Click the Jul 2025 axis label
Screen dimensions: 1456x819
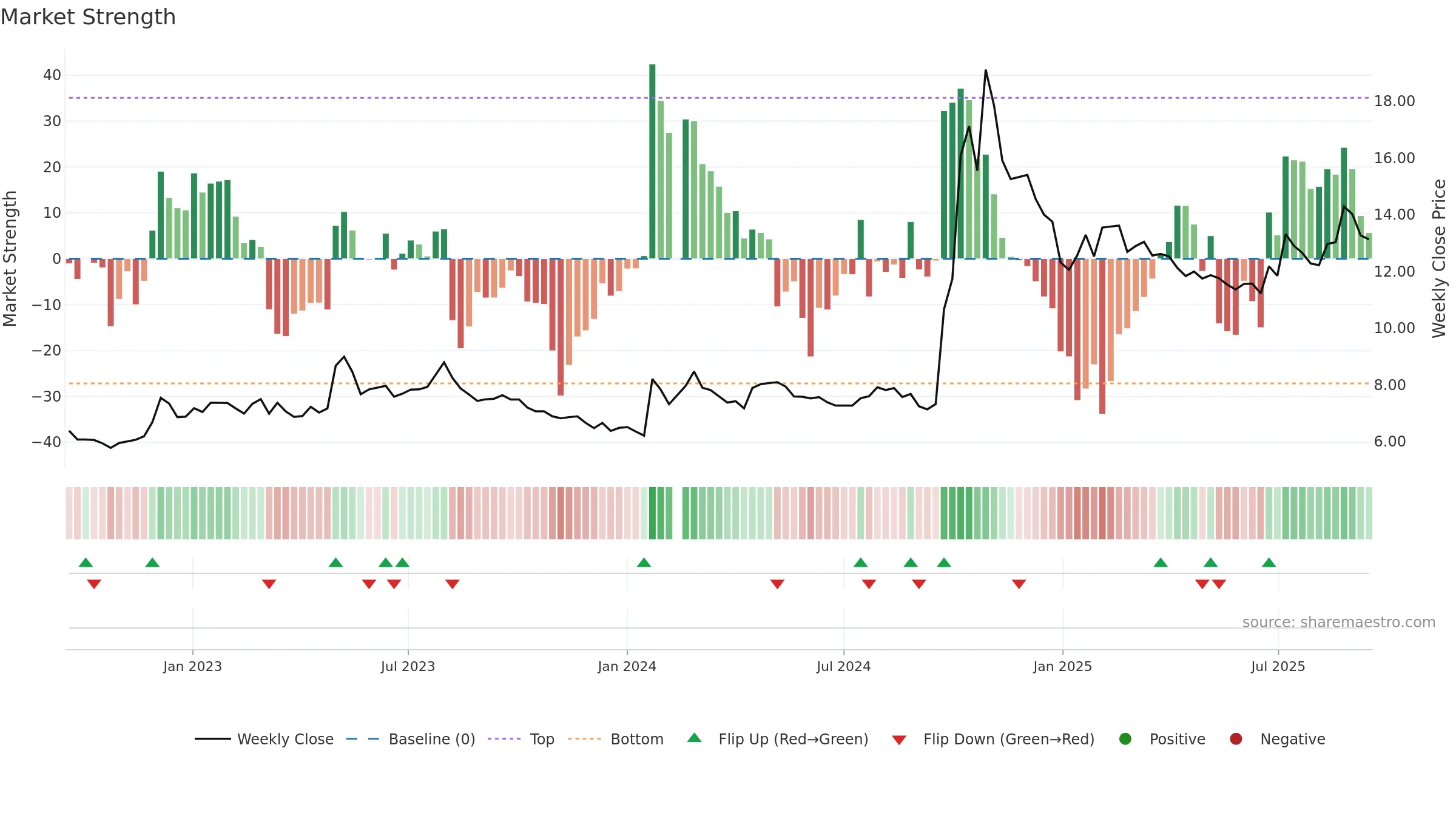[x=1278, y=666]
